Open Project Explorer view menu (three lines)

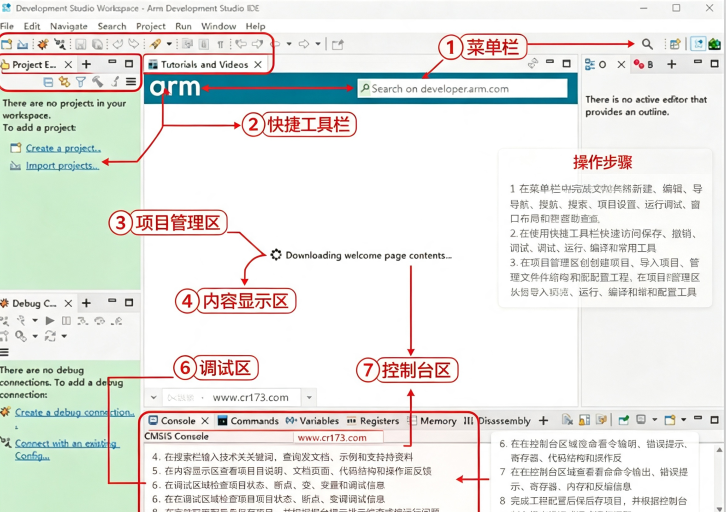pyautogui.click(x=131, y=82)
